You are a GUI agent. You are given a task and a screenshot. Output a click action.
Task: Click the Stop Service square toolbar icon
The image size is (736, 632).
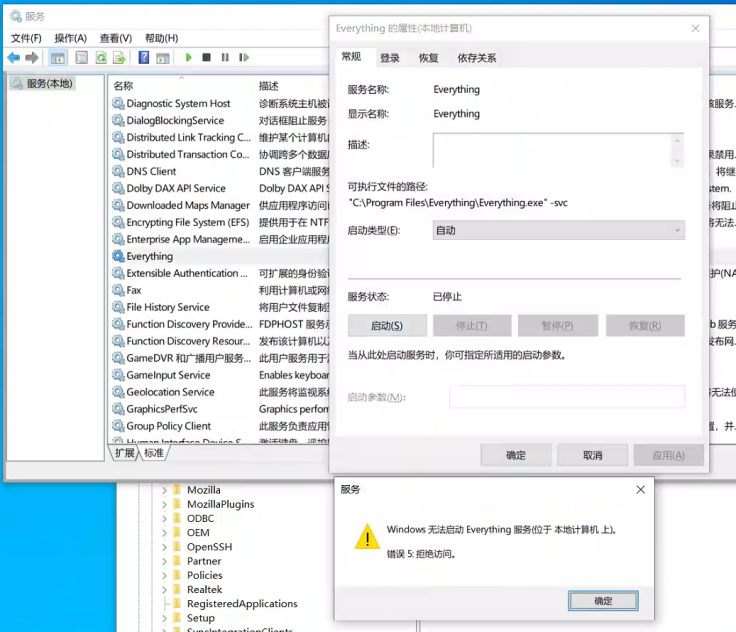click(206, 57)
